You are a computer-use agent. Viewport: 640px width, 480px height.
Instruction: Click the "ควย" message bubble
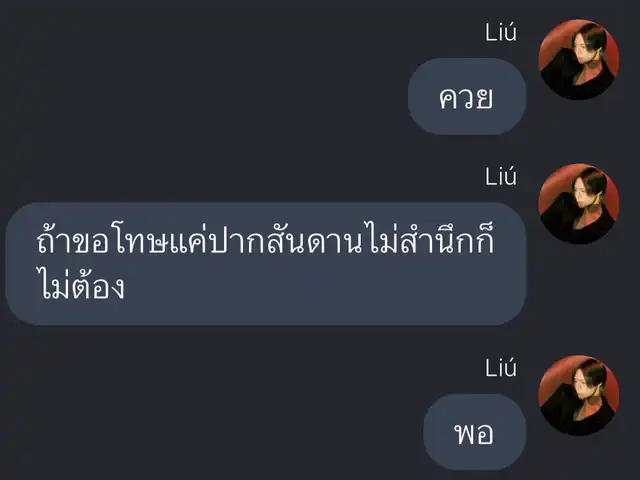click(467, 96)
